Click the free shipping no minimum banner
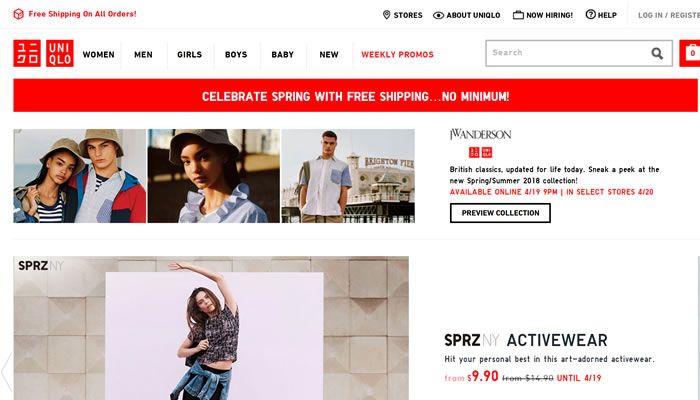The width and height of the screenshot is (700, 400). coord(355,96)
